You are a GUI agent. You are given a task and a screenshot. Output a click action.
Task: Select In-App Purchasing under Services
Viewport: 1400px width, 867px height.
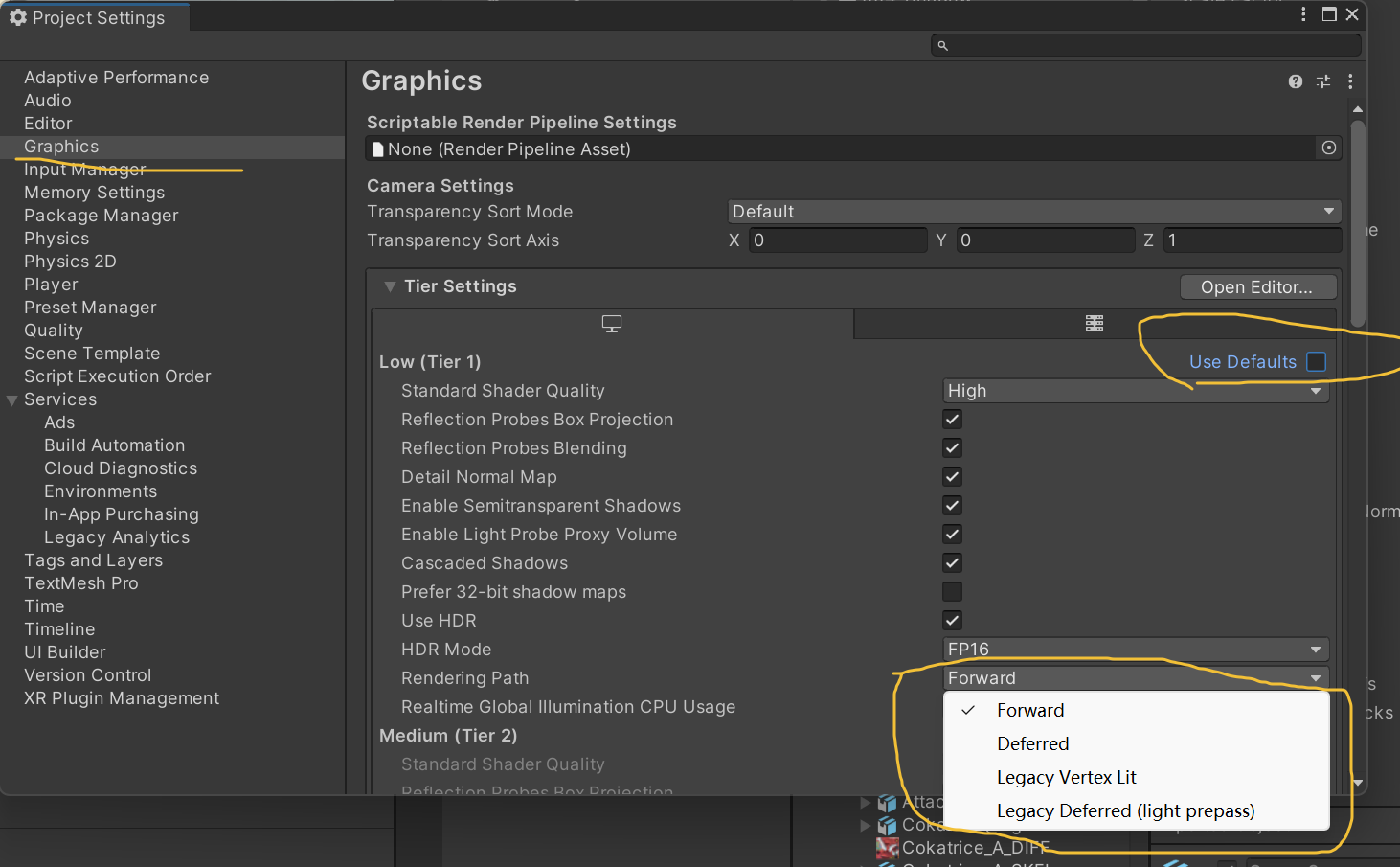click(121, 513)
